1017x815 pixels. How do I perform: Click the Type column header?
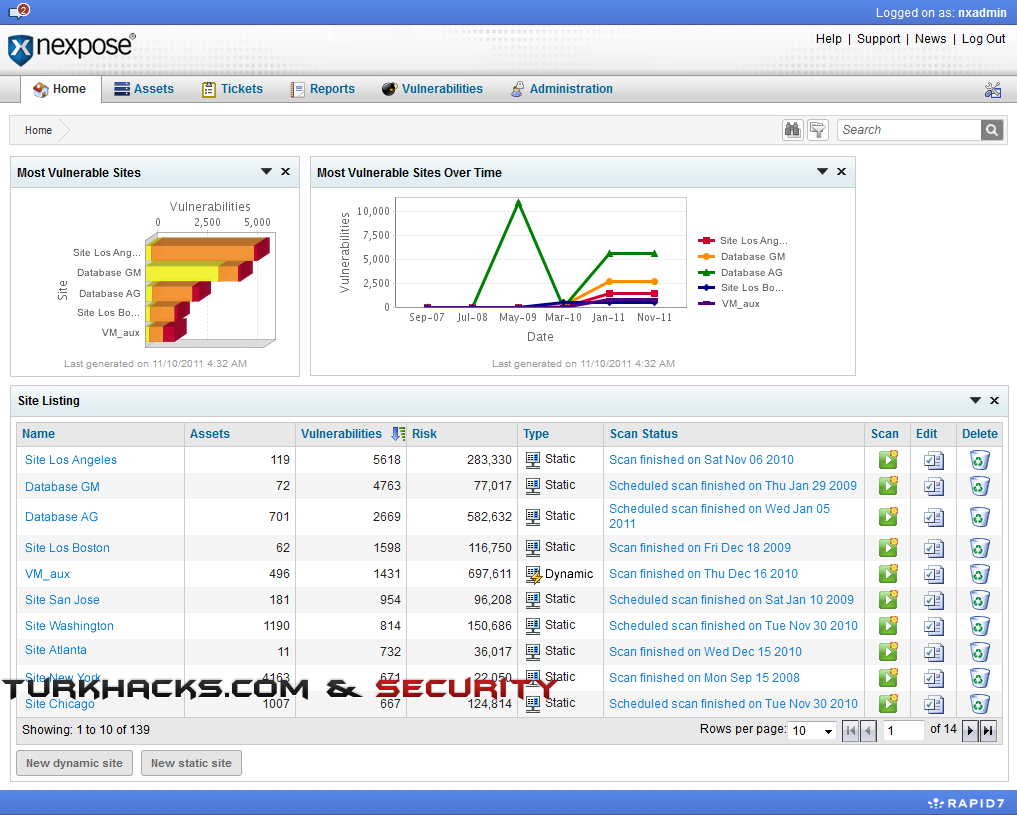coord(536,434)
